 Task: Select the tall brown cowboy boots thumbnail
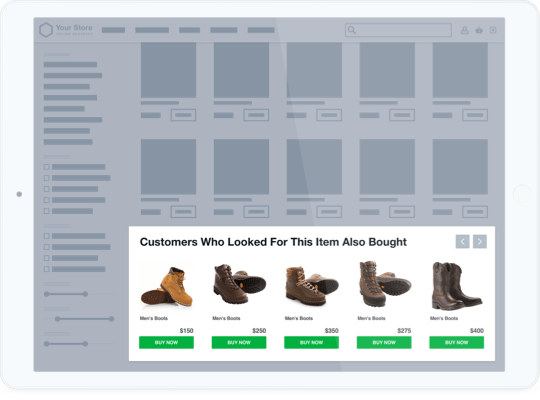coord(457,286)
